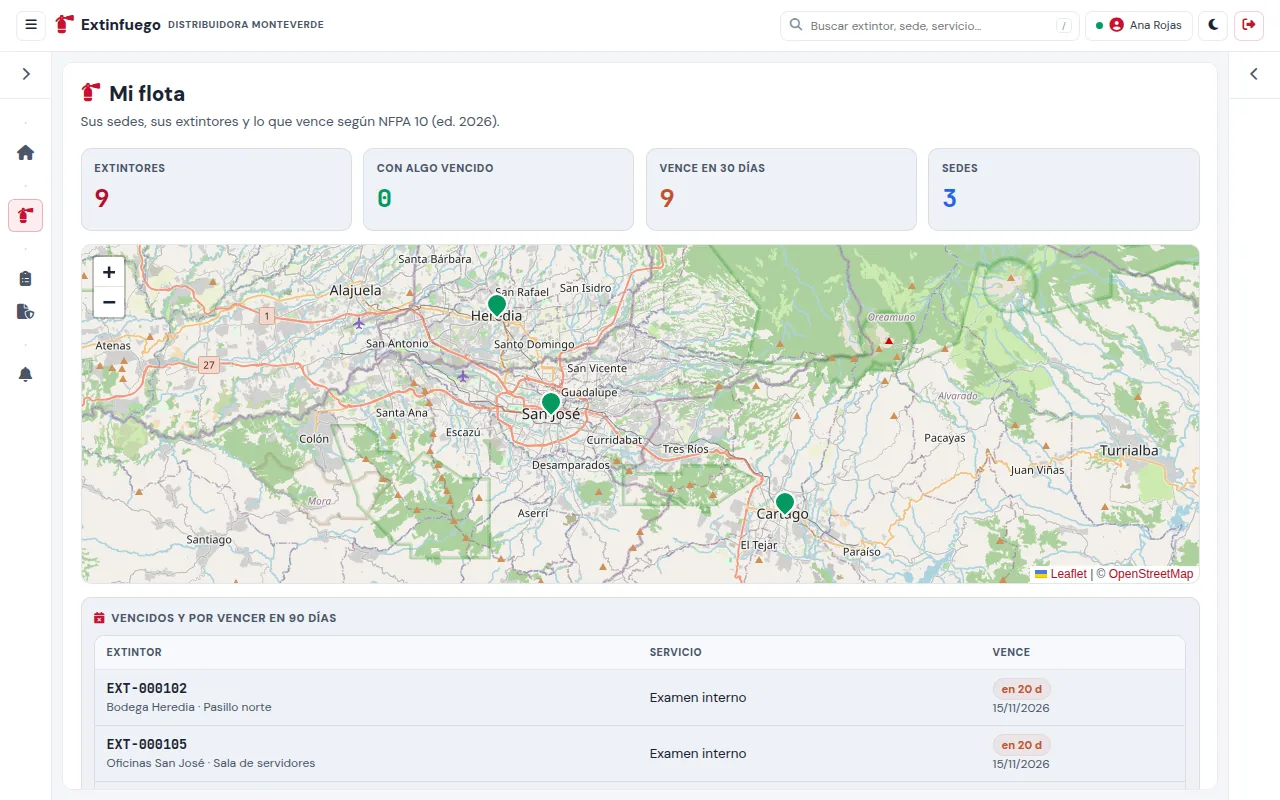
Task: Open the Ana Rojas user menu
Action: [1139, 25]
